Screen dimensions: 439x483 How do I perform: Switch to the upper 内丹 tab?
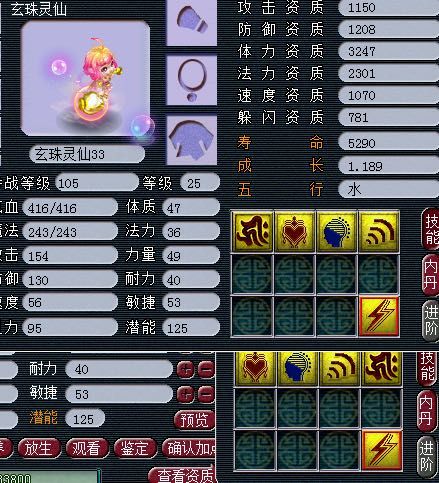point(431,275)
